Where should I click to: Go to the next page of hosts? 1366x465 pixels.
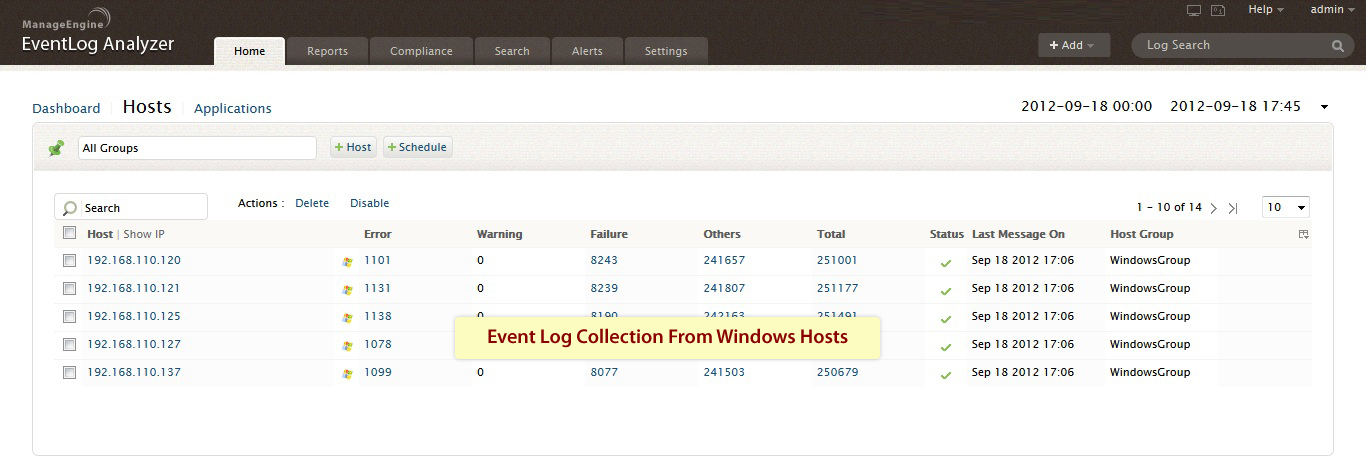click(x=1213, y=208)
